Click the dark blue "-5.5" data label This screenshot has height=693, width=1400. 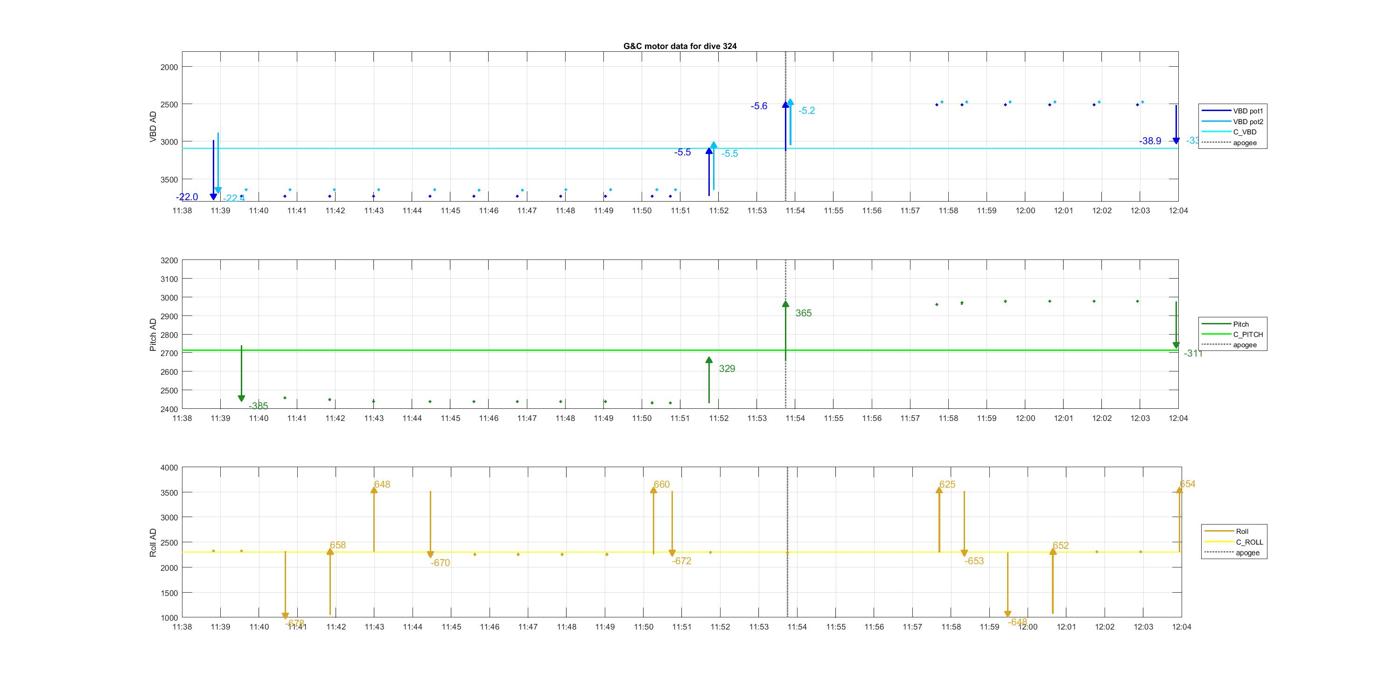[682, 152]
